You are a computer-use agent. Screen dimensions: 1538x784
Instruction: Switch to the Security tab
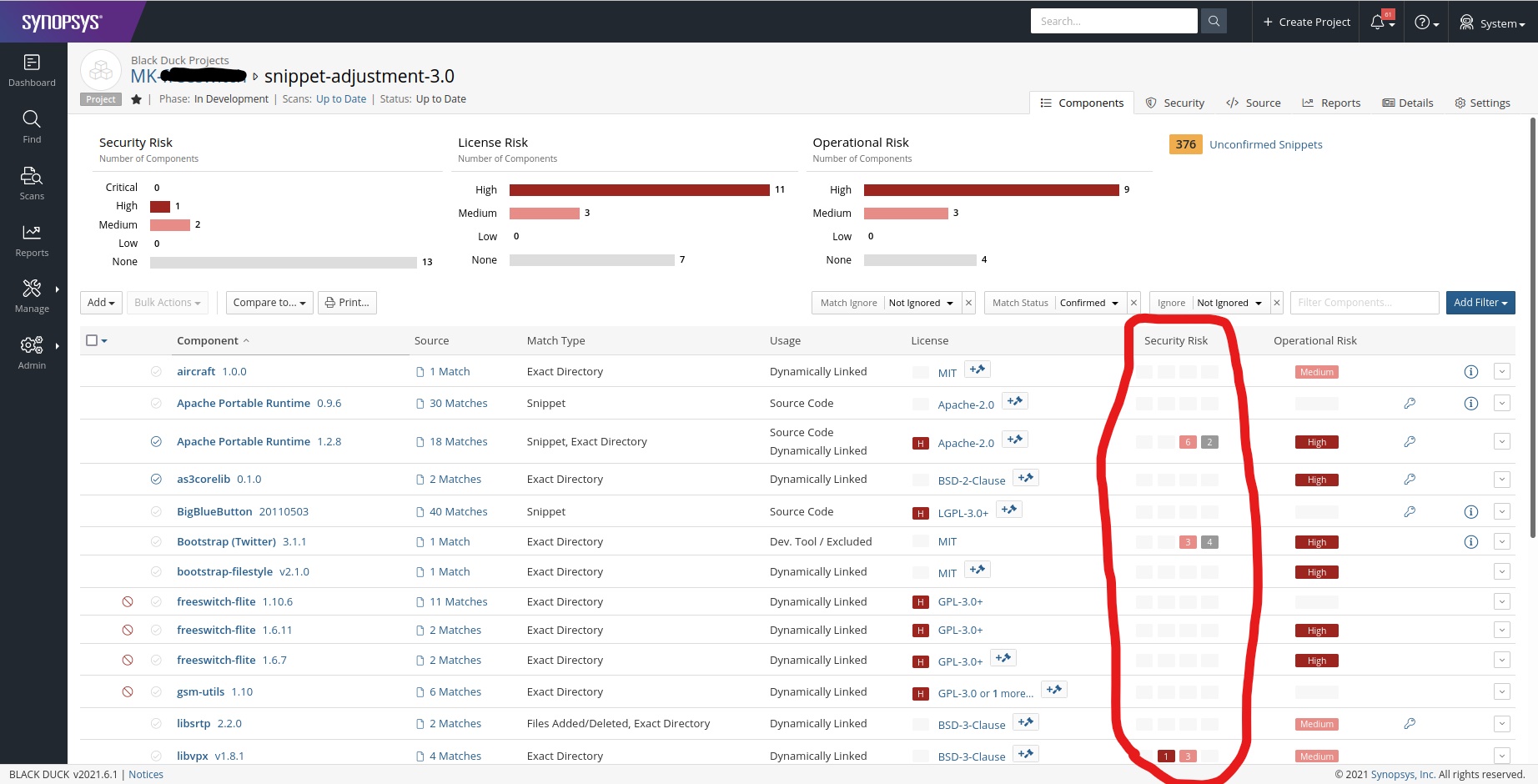pos(1175,102)
